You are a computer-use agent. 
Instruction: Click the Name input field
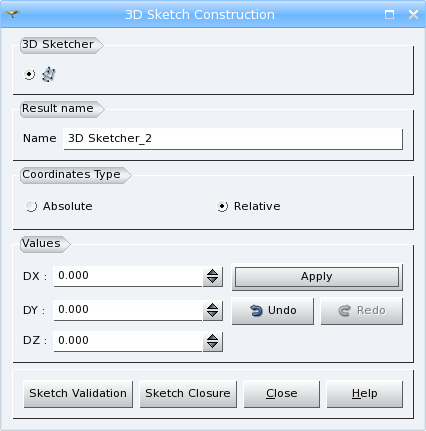(x=233, y=138)
